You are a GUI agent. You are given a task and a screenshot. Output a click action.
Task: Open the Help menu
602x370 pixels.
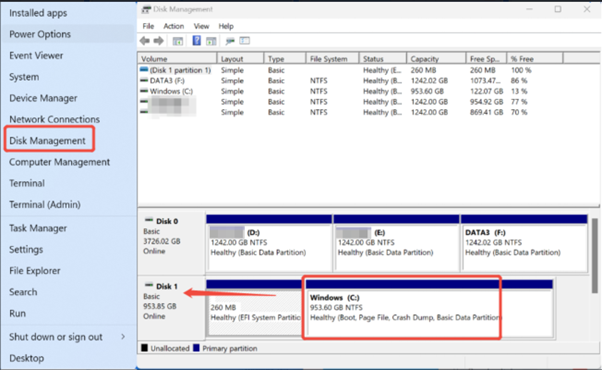226,26
